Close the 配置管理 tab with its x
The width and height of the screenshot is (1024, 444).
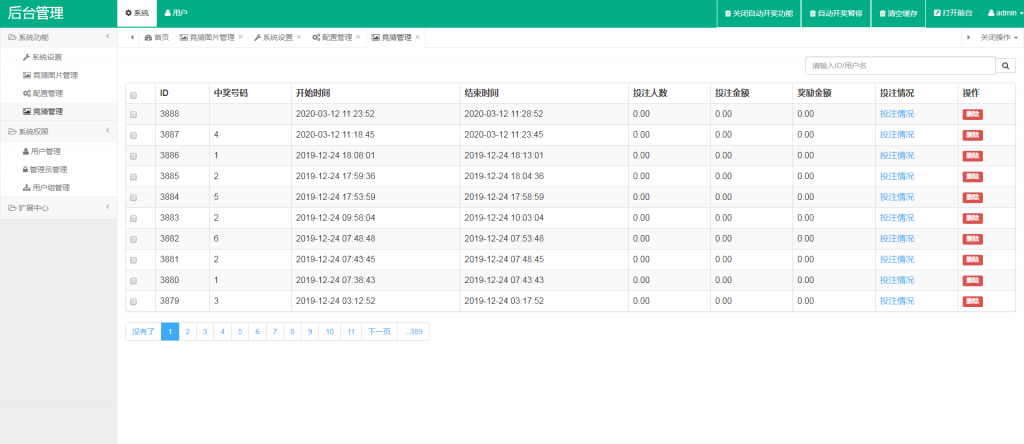tap(358, 37)
